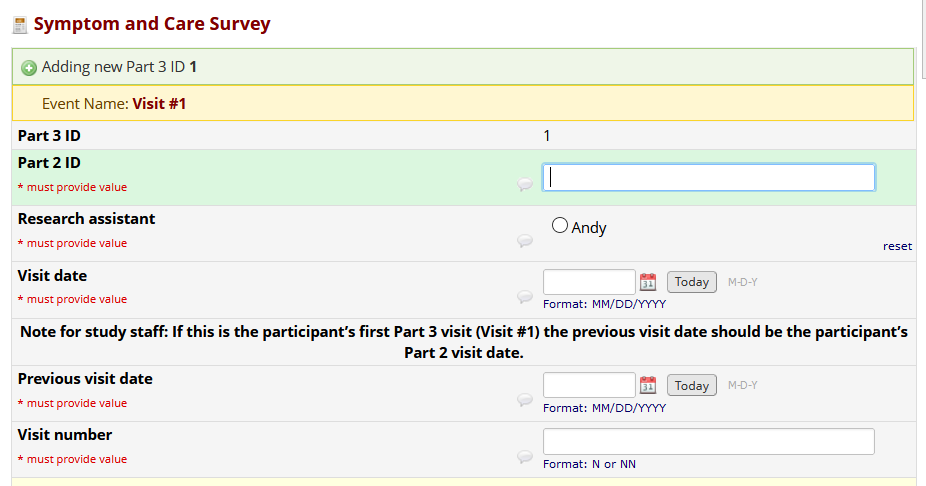The image size is (926, 486).
Task: Click the green plus icon beside Adding new
Action: coord(29,68)
